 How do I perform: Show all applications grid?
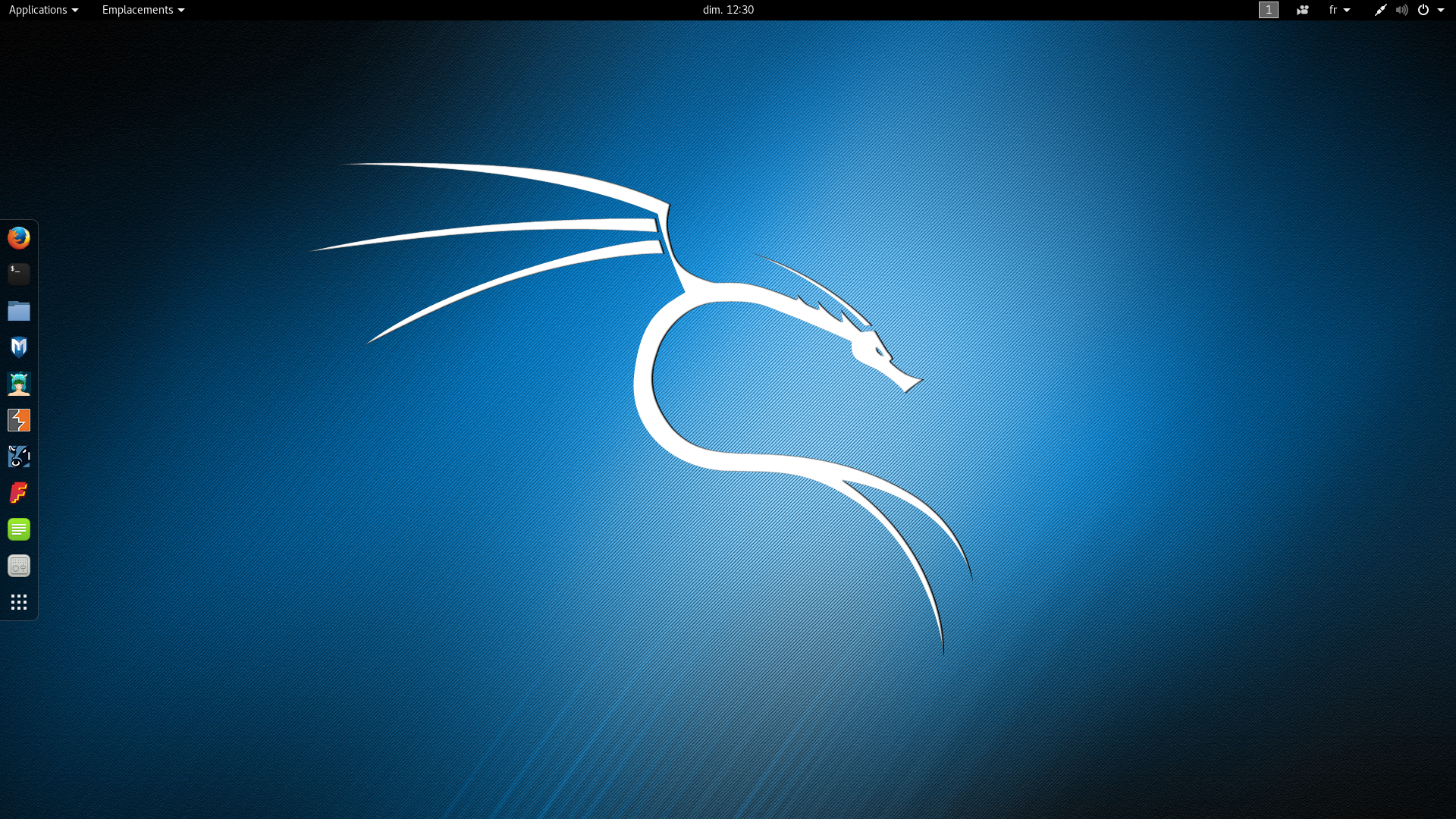coord(19,602)
